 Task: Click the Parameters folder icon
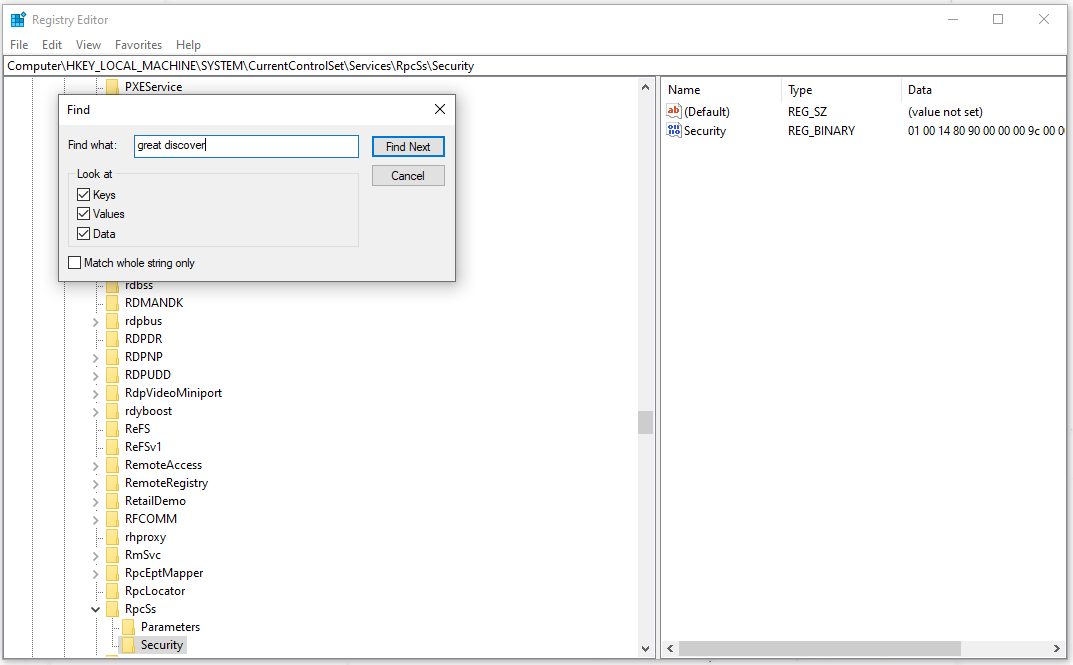(129, 627)
